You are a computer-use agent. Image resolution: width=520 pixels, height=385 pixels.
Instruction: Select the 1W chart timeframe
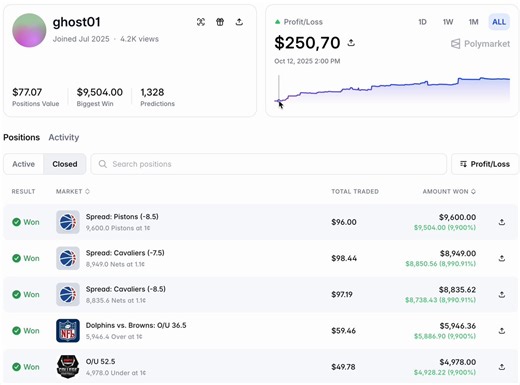(x=448, y=22)
